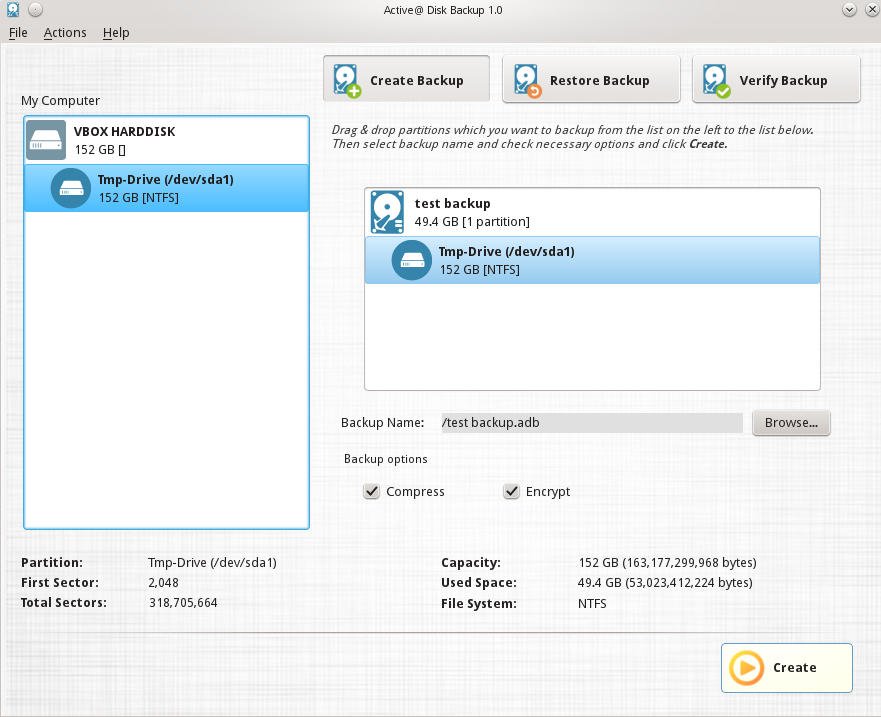Click inside the Backup Name field
881x717 pixels.
pos(590,422)
